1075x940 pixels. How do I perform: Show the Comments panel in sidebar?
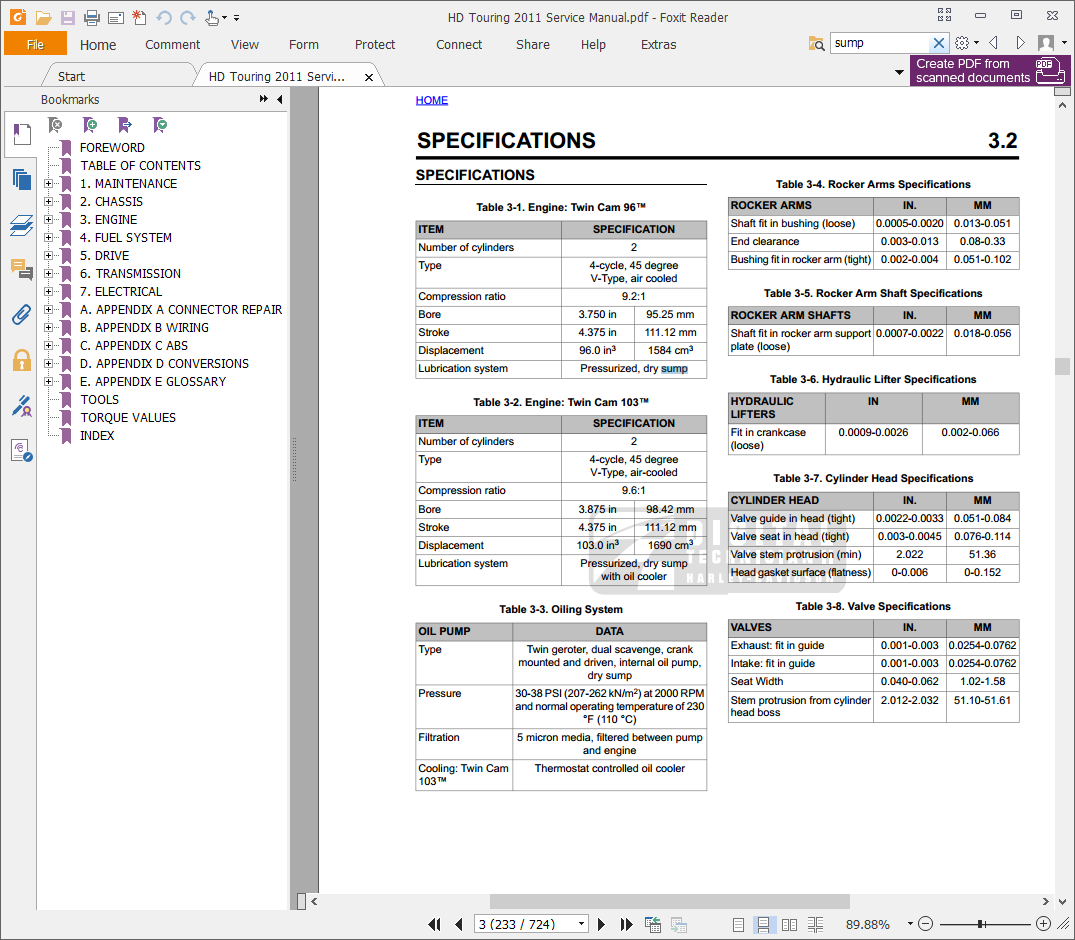coord(21,270)
